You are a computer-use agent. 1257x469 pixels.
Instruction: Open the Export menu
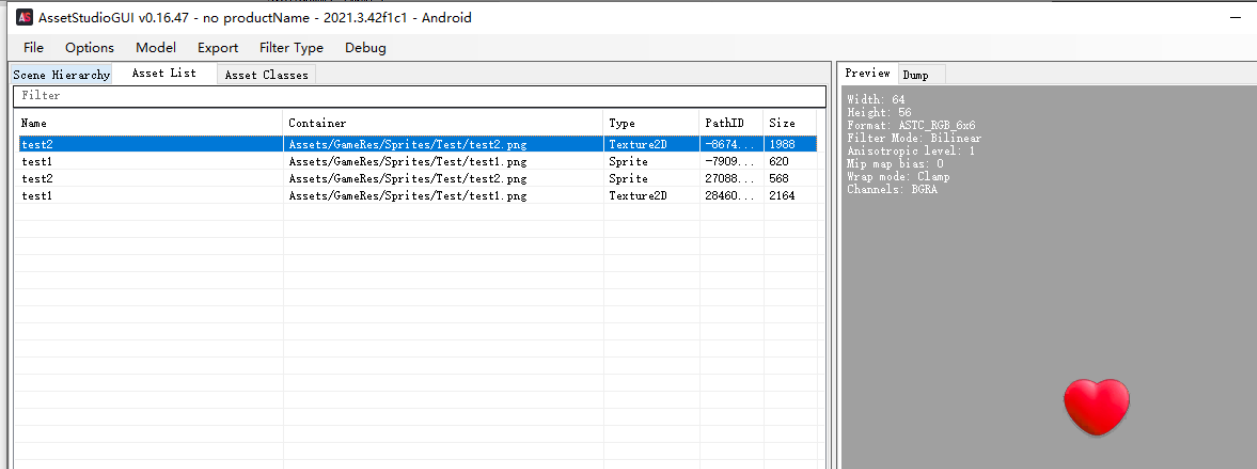pos(218,47)
